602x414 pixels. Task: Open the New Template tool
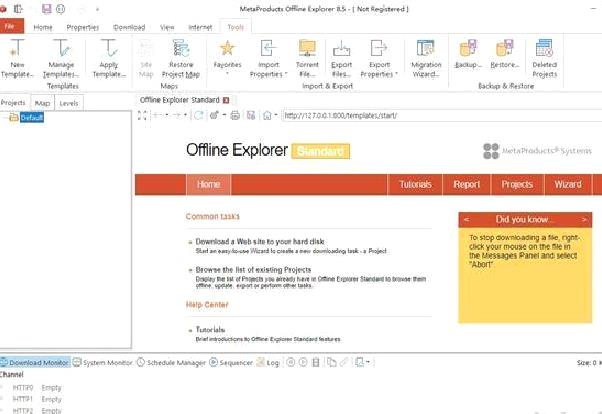[x=17, y=58]
